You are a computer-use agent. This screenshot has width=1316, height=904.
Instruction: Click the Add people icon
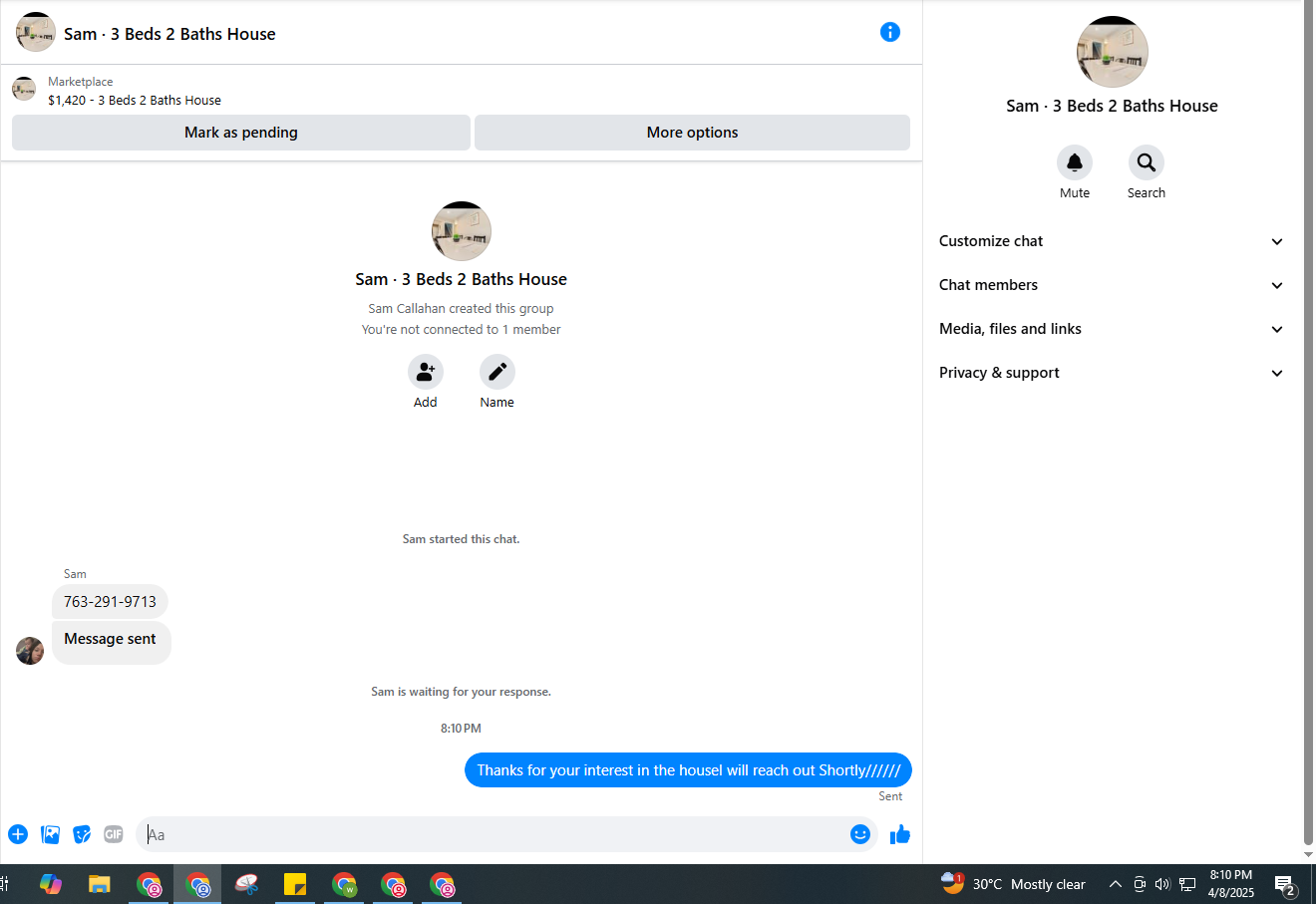pos(426,372)
